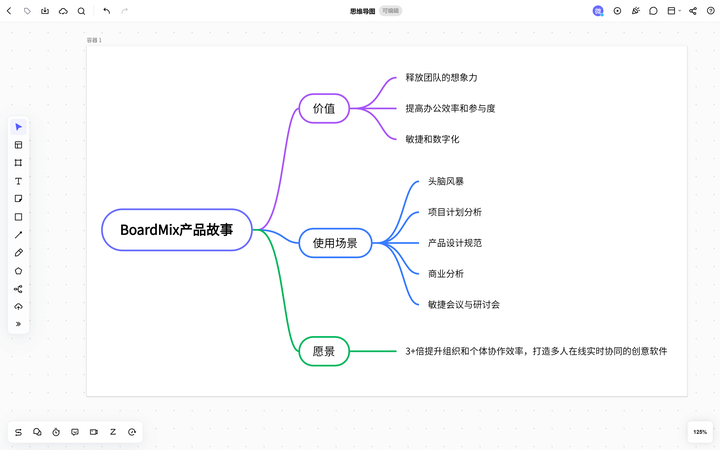Select the Text tool
720x450 pixels.
click(x=18, y=181)
